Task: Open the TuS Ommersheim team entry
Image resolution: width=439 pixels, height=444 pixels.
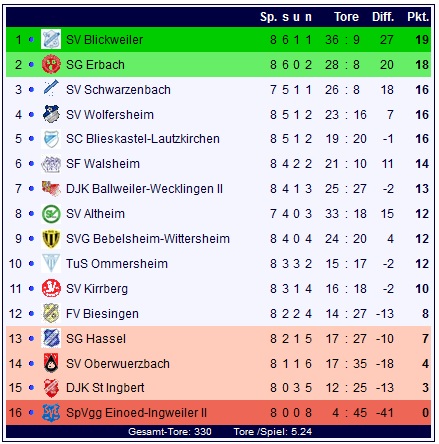Action: (x=117, y=264)
